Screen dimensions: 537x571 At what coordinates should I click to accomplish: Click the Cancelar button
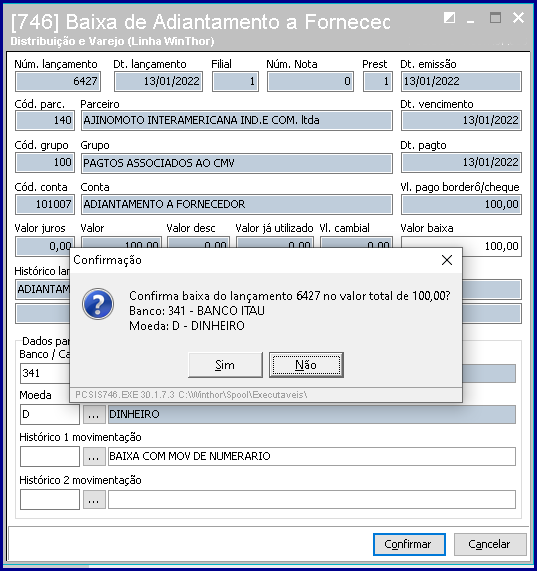click(x=490, y=544)
